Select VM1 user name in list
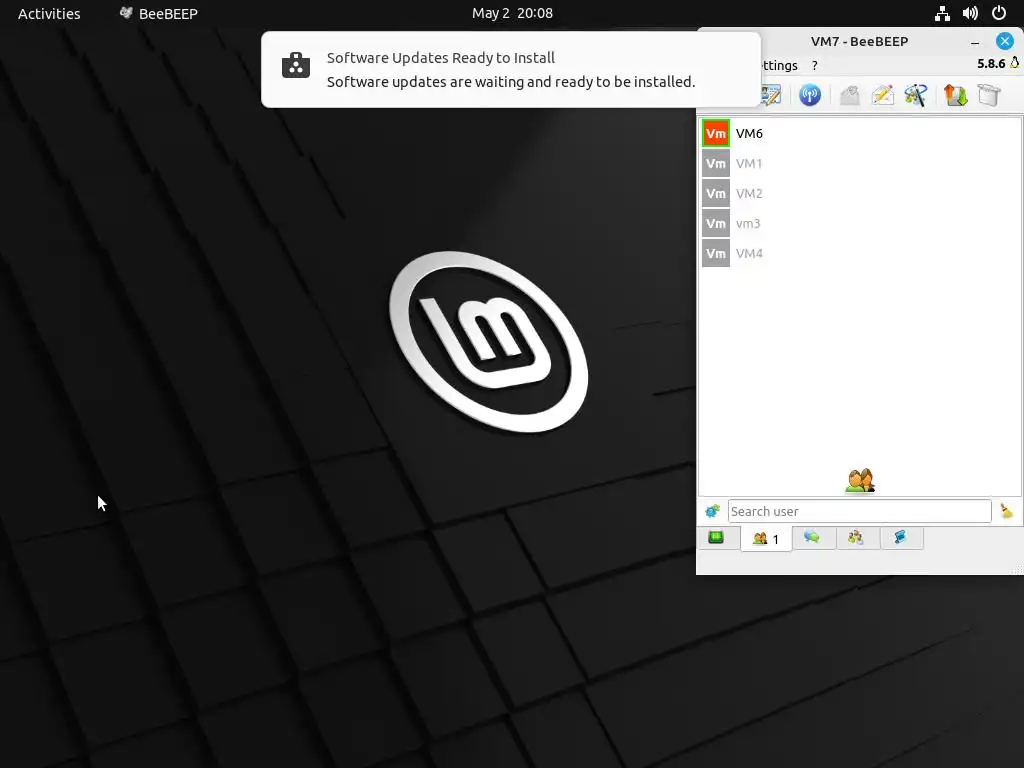This screenshot has width=1024, height=768. click(749, 163)
